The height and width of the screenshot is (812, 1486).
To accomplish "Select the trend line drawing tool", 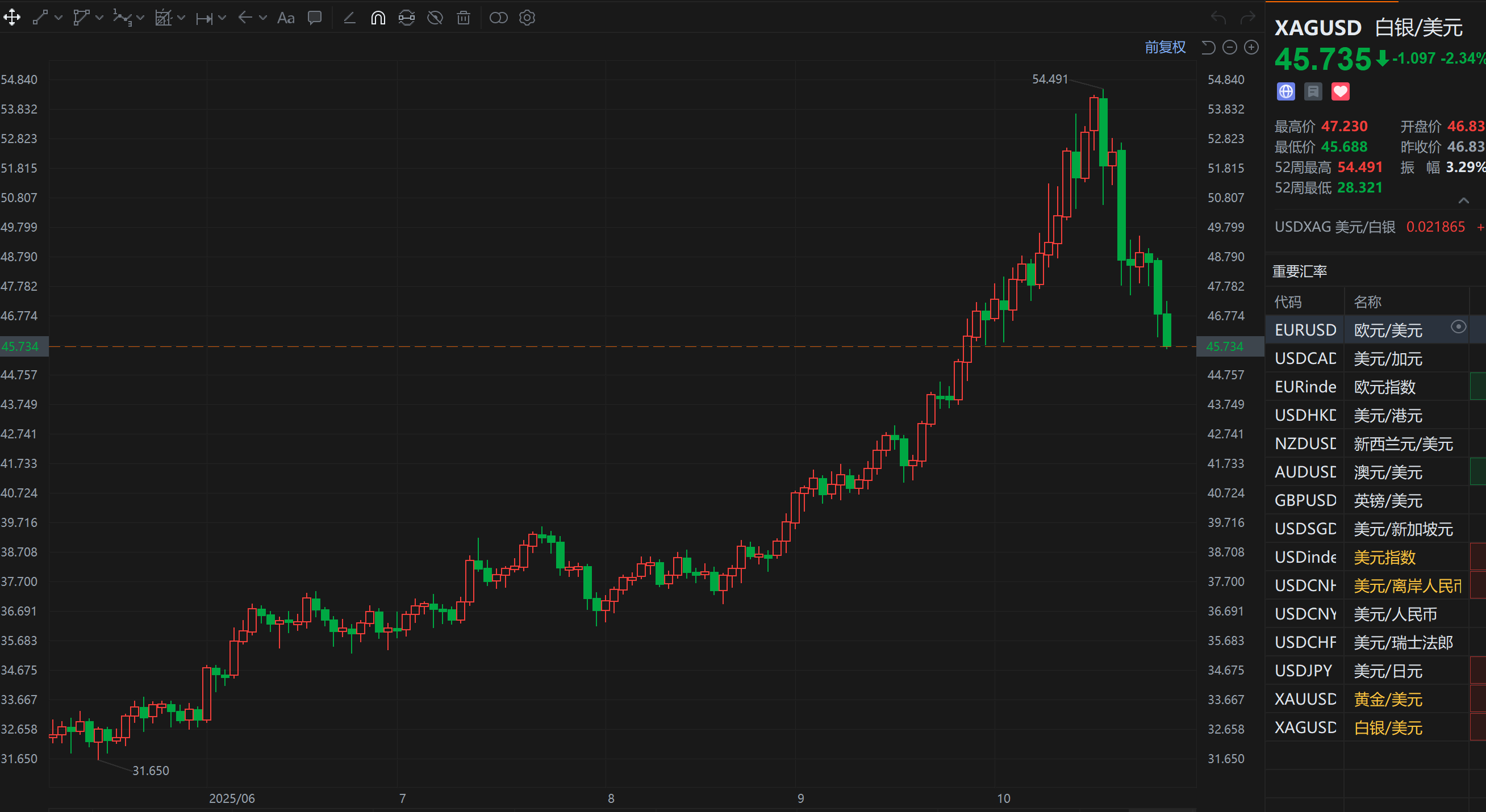I will pos(40,18).
